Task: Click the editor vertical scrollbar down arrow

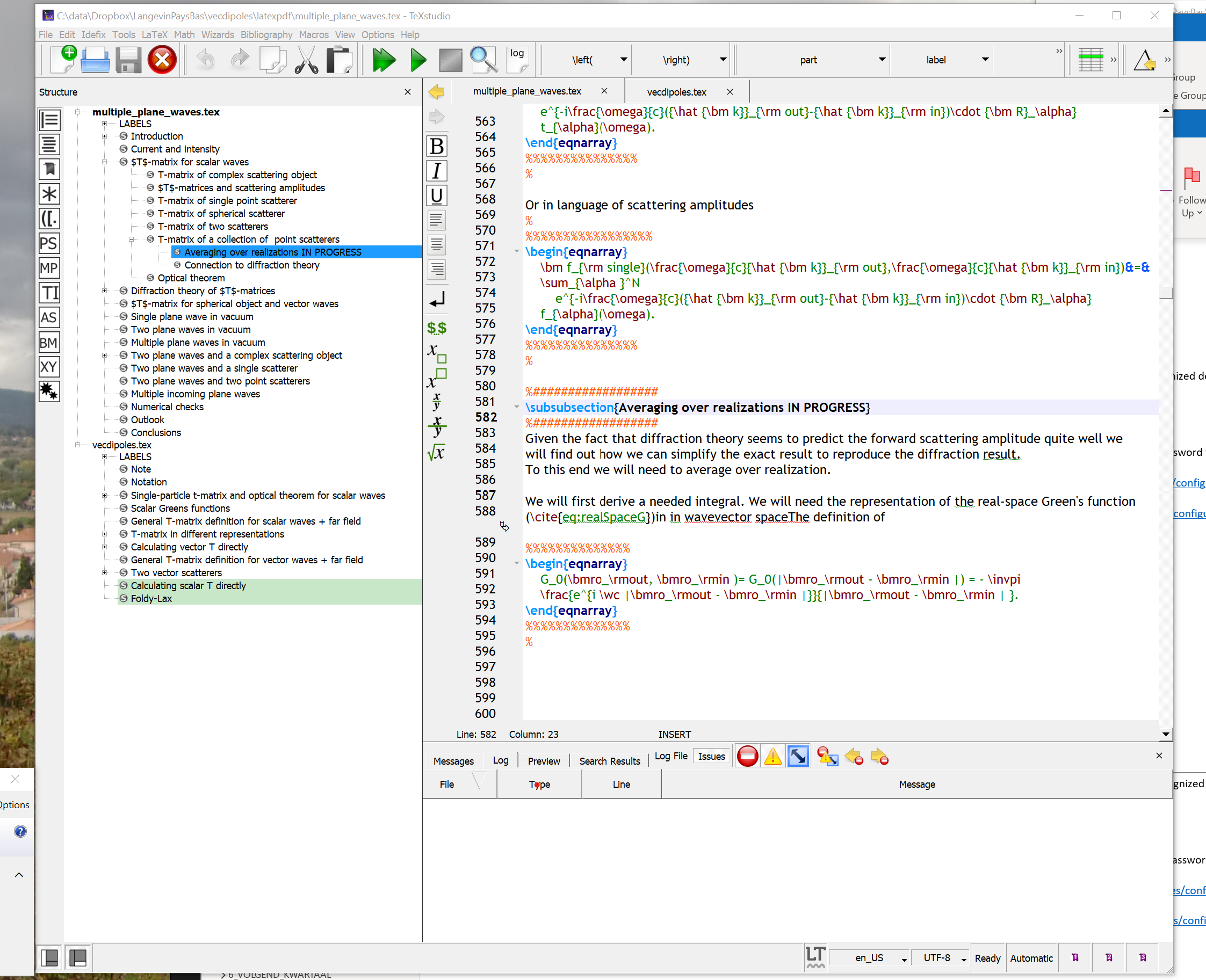Action: pyautogui.click(x=1165, y=734)
